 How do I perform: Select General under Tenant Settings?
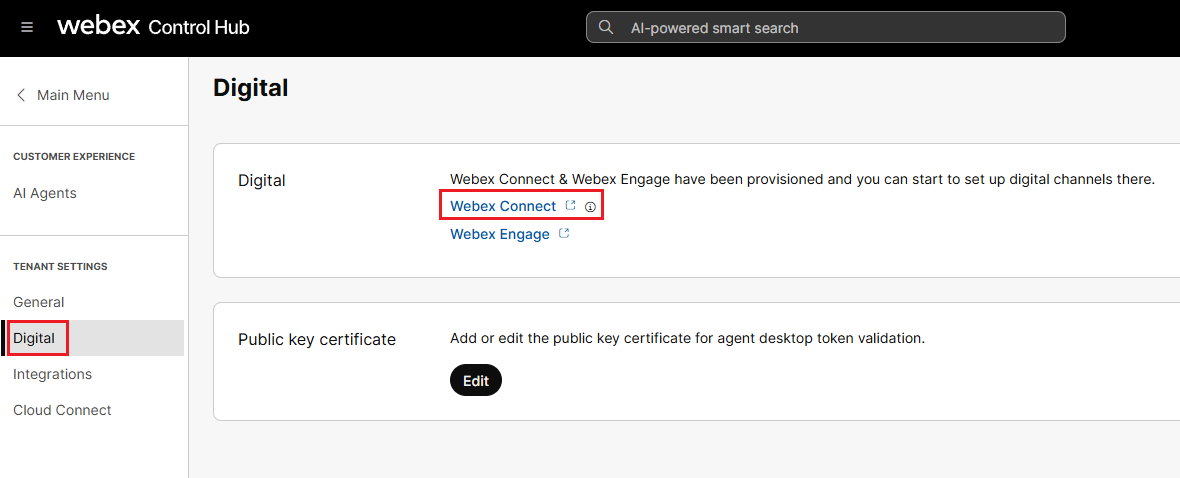coord(39,302)
